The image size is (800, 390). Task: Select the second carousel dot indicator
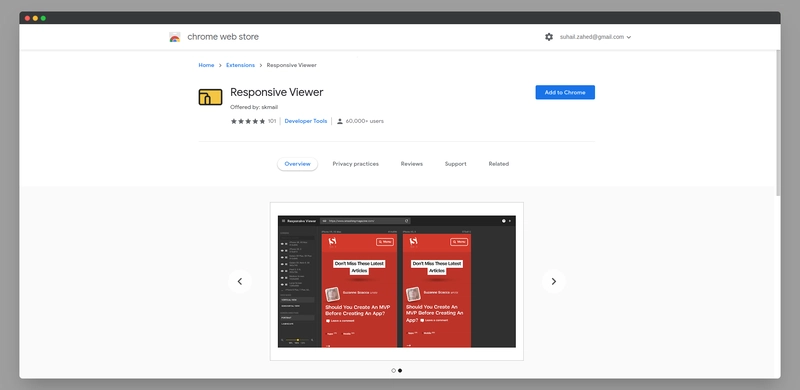coord(400,371)
